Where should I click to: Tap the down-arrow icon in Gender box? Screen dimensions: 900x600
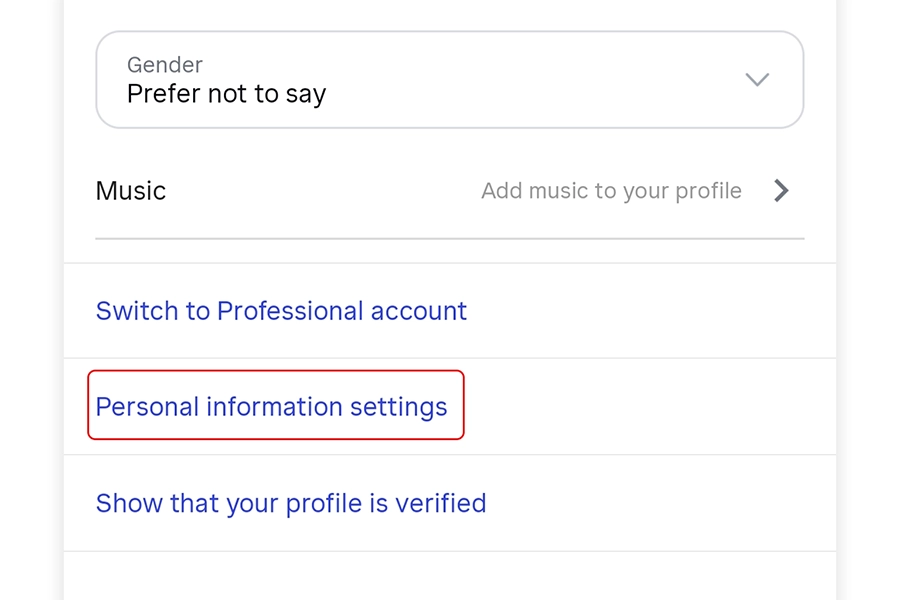click(x=757, y=80)
